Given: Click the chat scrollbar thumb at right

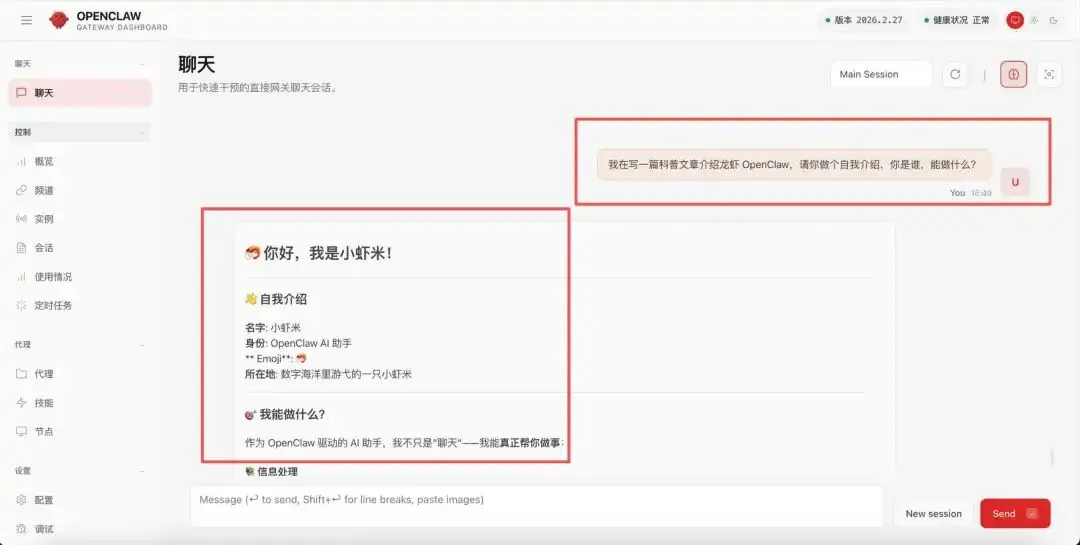Looking at the screenshot, I should [x=1052, y=456].
